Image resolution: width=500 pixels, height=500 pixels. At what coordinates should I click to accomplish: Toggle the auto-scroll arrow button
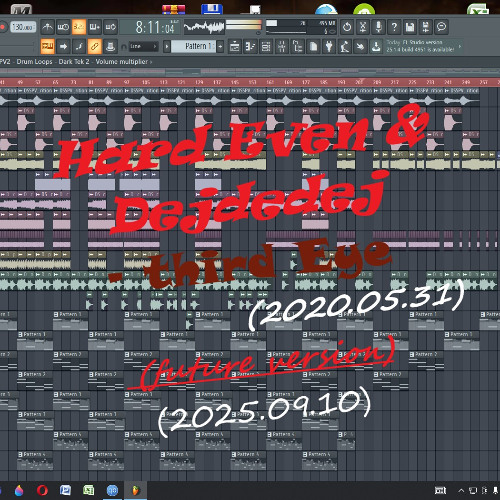coord(63,46)
